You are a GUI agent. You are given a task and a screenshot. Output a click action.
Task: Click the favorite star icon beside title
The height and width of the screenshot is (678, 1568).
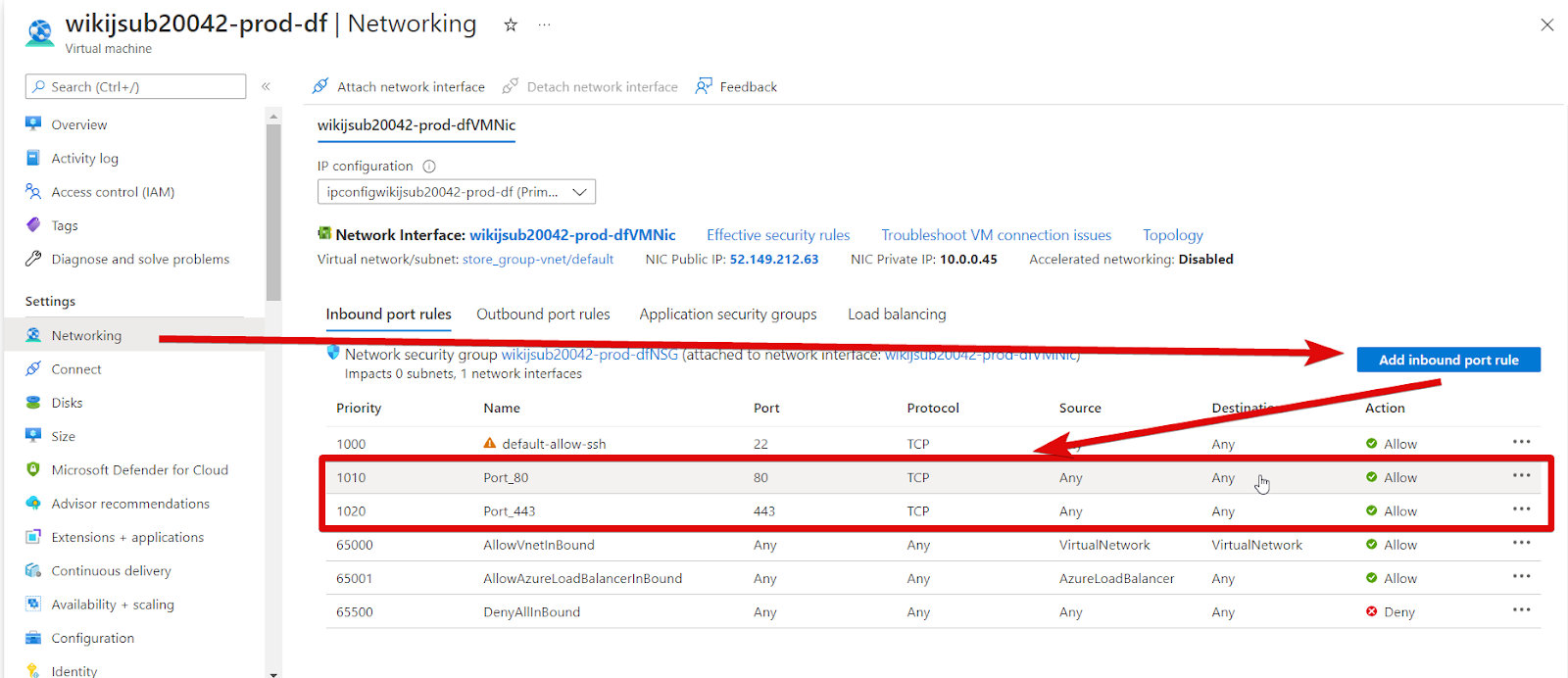tap(511, 25)
